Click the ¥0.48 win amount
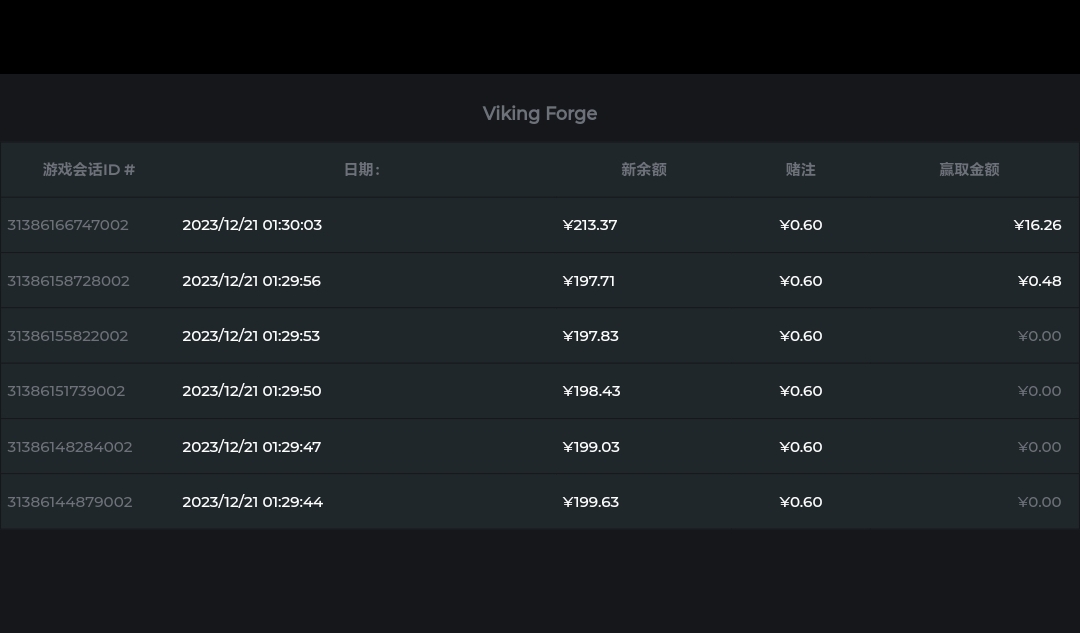This screenshot has width=1080, height=633. click(1039, 281)
